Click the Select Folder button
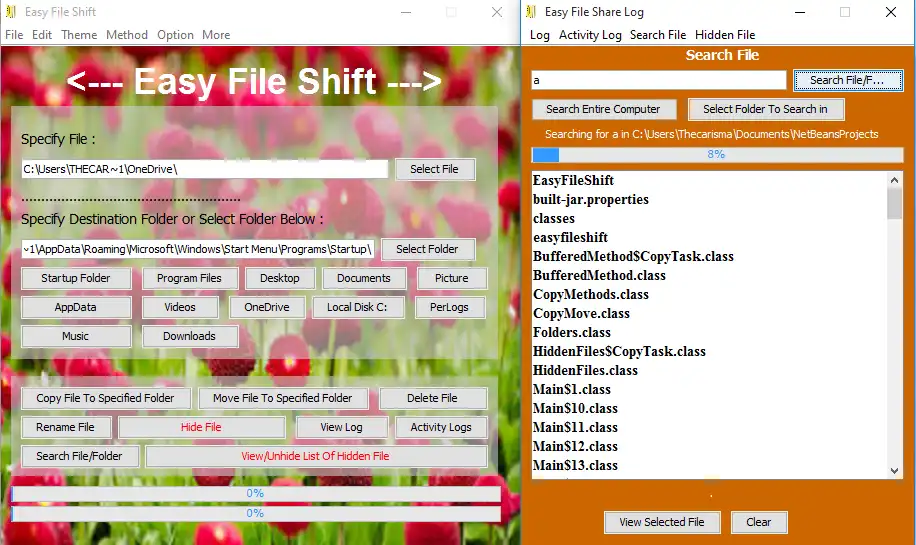This screenshot has height=545, width=916. pyautogui.click(x=427, y=249)
